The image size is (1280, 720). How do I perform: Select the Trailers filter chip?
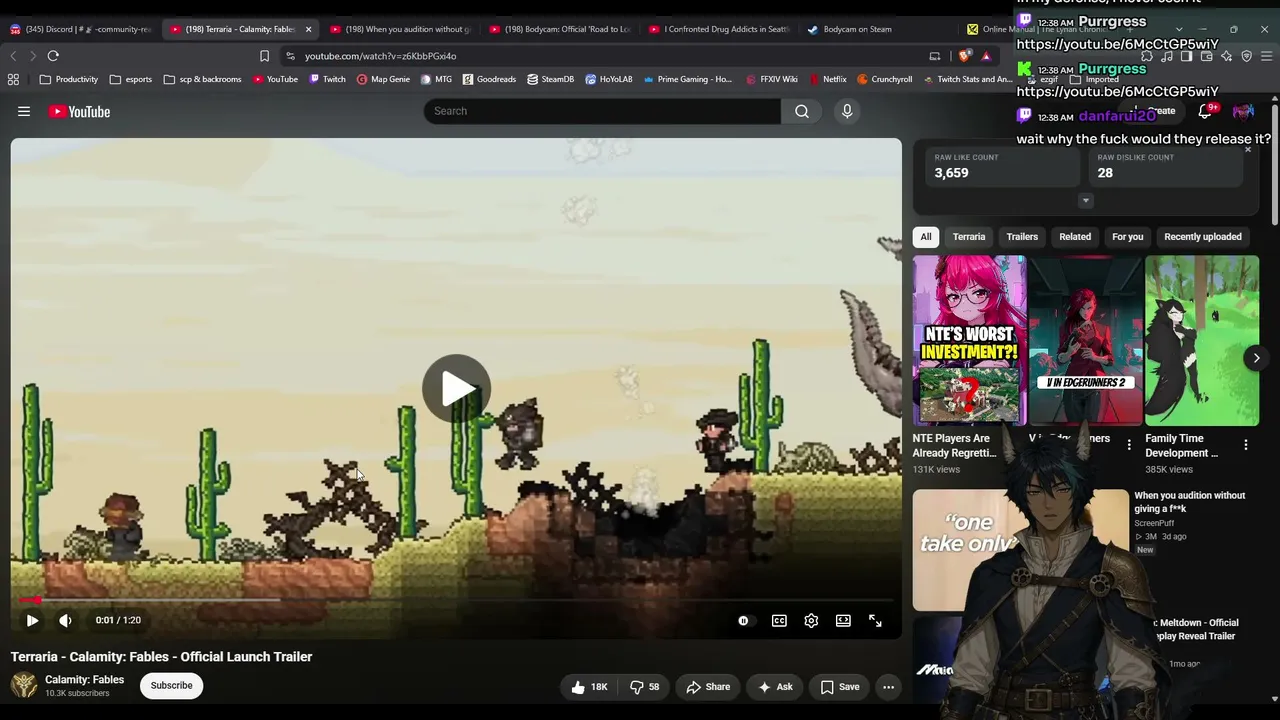[1022, 237]
